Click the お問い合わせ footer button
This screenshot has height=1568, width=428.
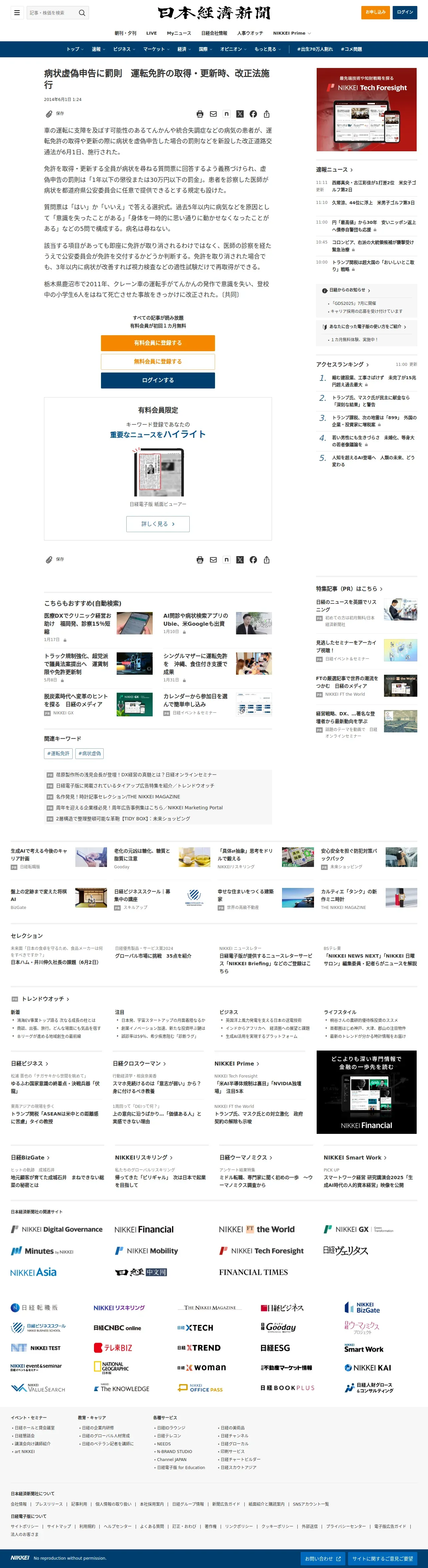coord(323,1559)
